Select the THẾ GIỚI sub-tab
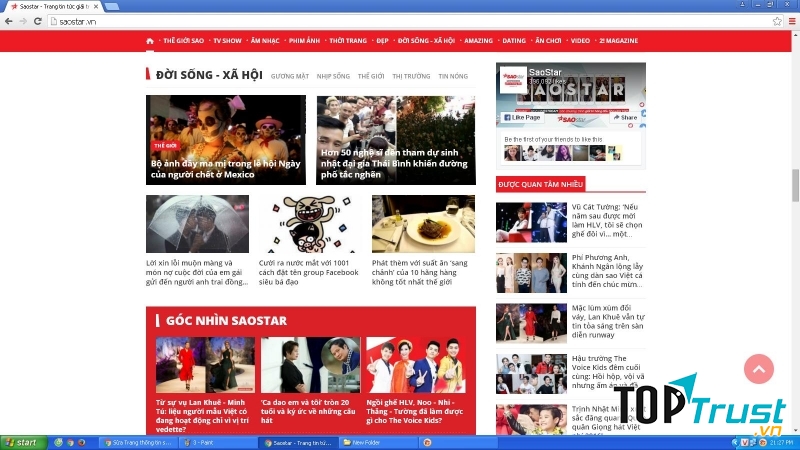The height and width of the screenshot is (450, 800). pos(371,76)
